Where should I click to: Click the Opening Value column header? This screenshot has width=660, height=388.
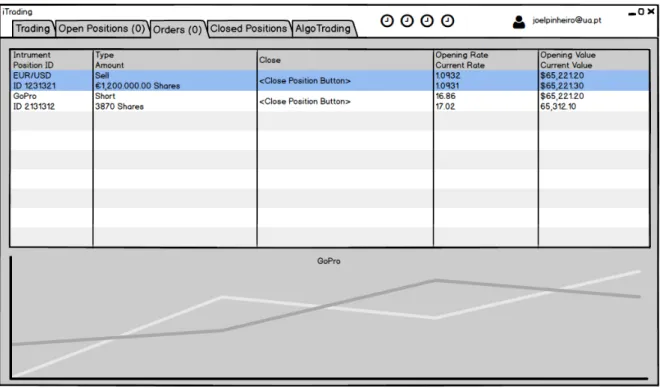point(568,55)
